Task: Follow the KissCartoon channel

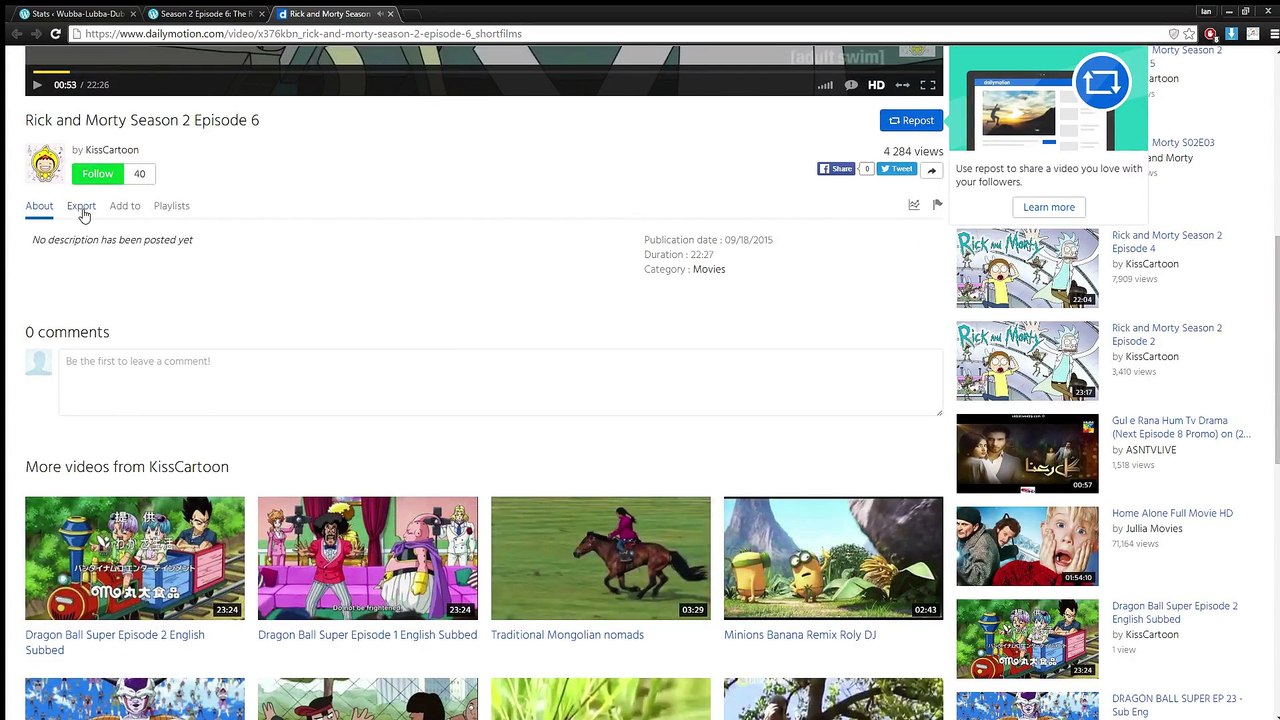Action: (x=98, y=174)
